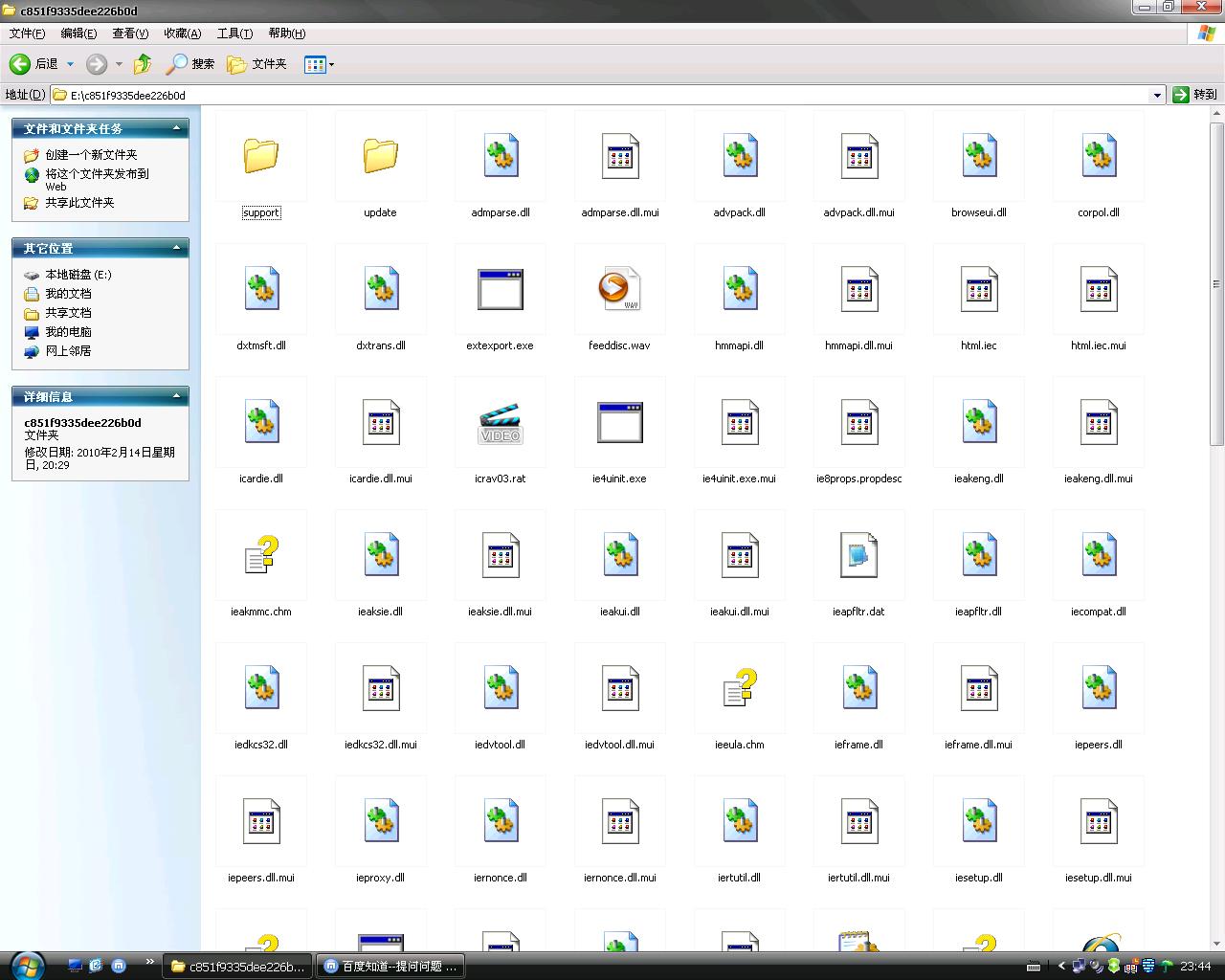This screenshot has height=980, width=1225.
Task: Open the support folder icon
Action: pos(260,155)
